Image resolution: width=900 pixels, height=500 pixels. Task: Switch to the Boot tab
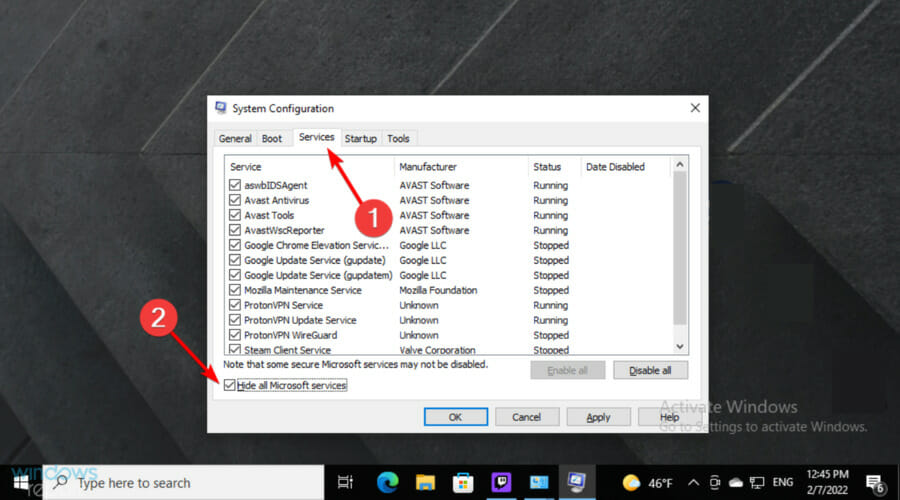click(x=271, y=138)
